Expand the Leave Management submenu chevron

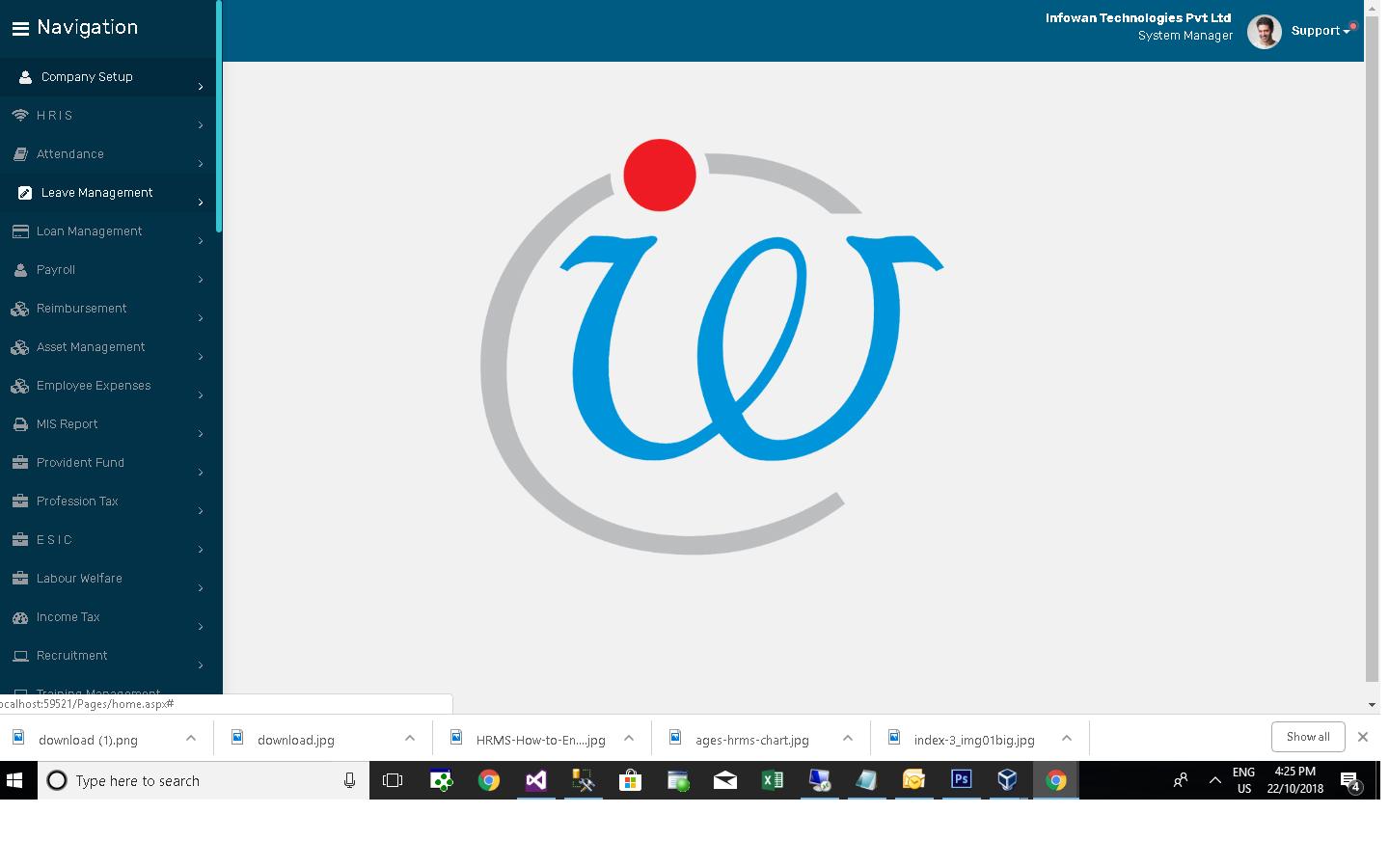(x=201, y=203)
